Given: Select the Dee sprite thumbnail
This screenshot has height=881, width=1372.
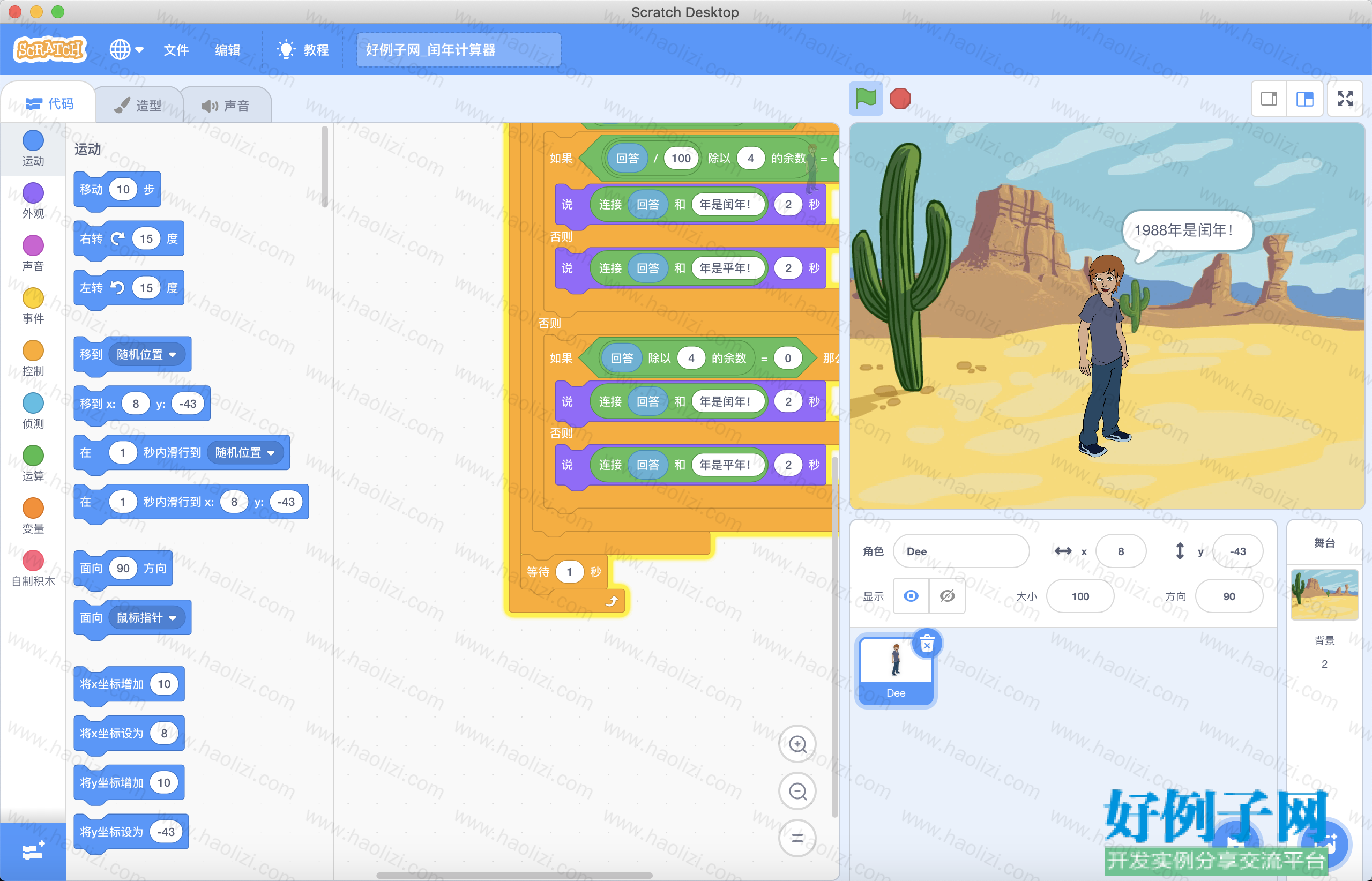Looking at the screenshot, I should click(896, 672).
